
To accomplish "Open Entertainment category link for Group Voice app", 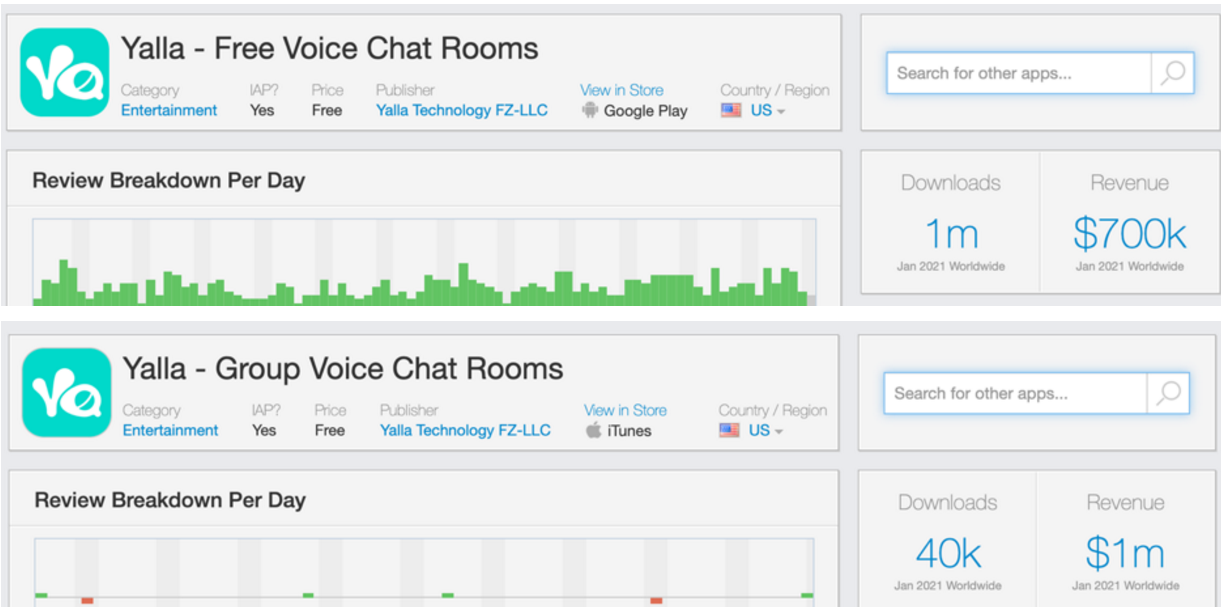I will (x=170, y=431).
